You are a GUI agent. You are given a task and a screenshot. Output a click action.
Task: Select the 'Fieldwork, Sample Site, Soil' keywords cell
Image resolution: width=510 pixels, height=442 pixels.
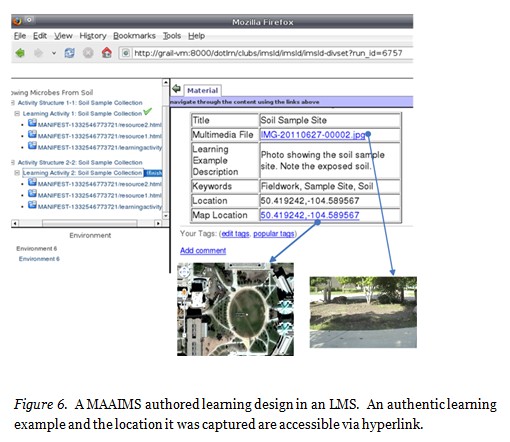(x=330, y=186)
